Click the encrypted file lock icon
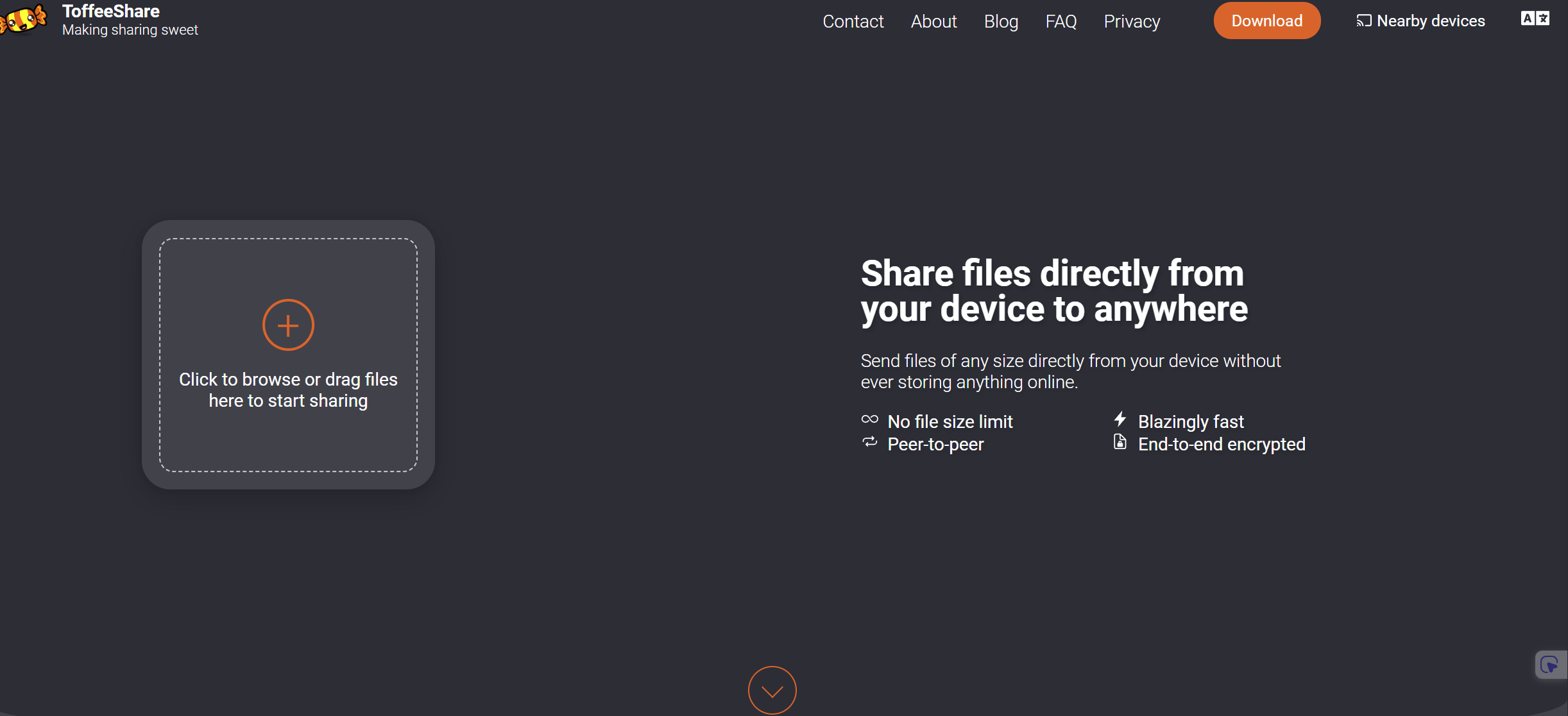 (1120, 442)
